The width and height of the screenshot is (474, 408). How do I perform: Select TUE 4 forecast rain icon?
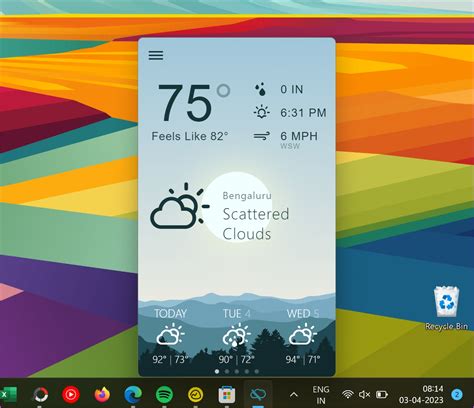pyautogui.click(x=236, y=335)
